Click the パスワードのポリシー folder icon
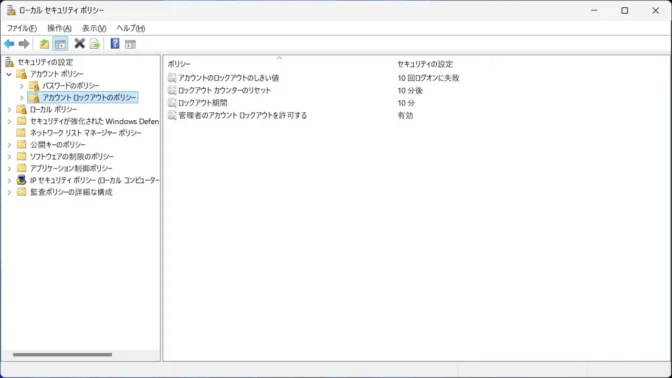Screen dimensions: 672x378 click(x=34, y=86)
